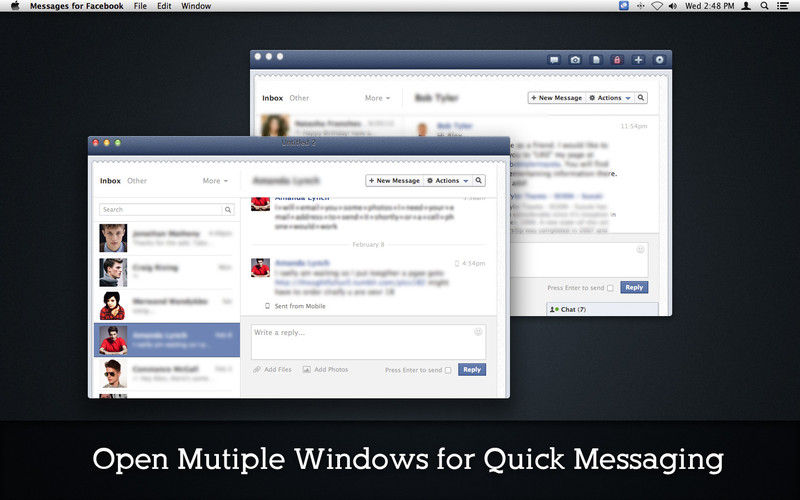Screen dimensions: 800x500
Task: Click the user account icon in the menu bar
Action: coord(746,6)
